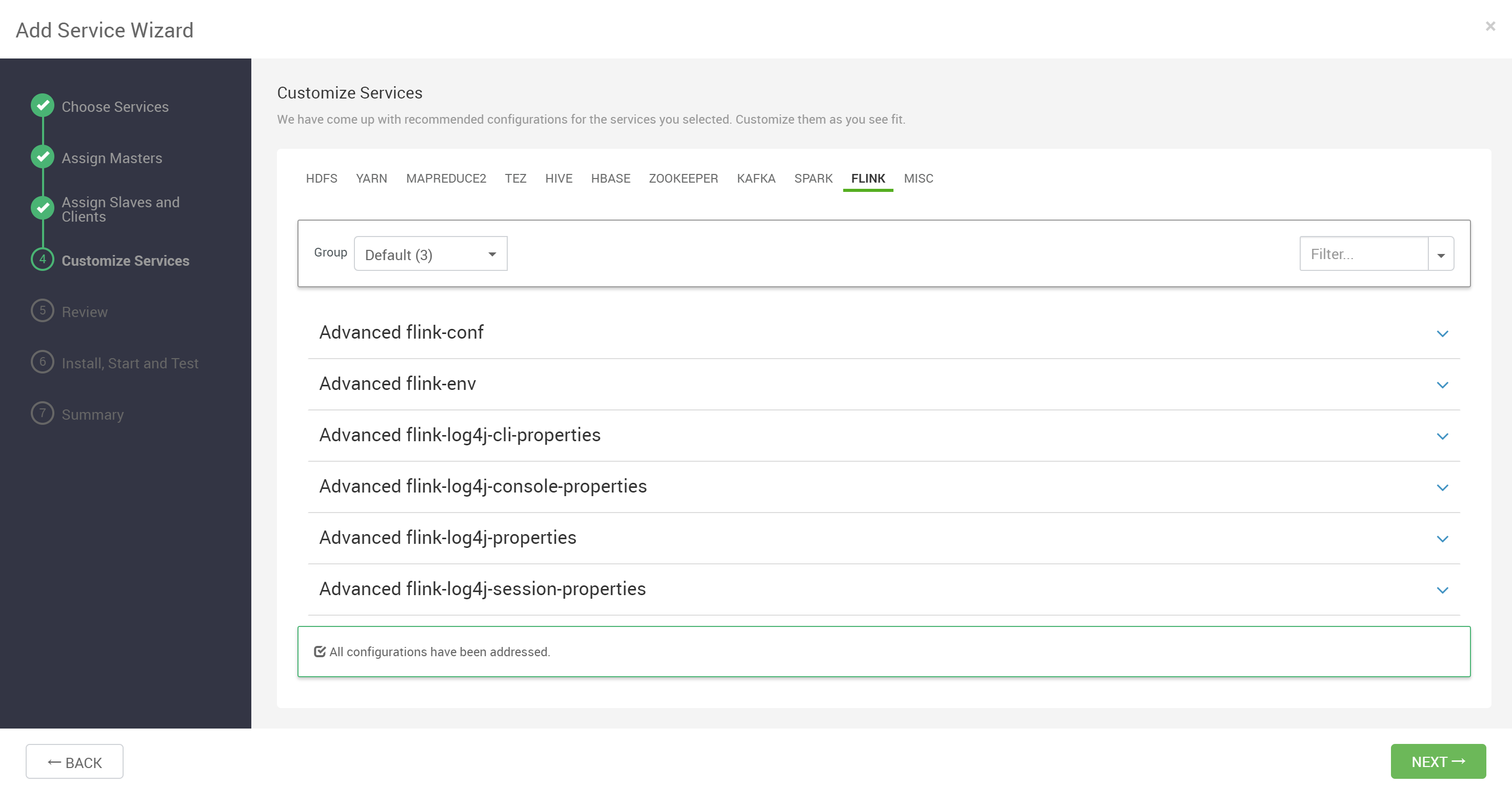This screenshot has width=1512, height=786.
Task: Click the step 6 Install circle icon
Action: tap(42, 362)
